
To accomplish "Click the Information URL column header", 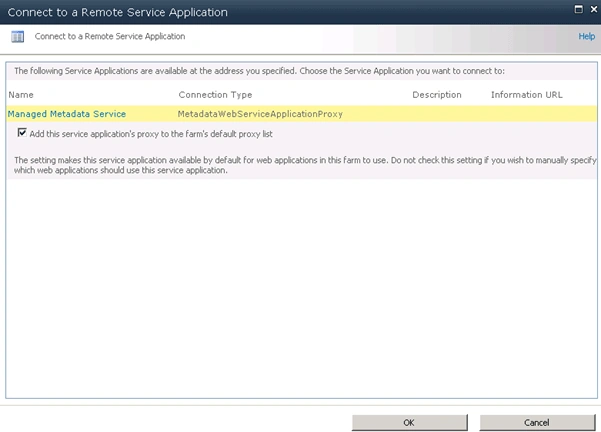I will tap(527, 95).
